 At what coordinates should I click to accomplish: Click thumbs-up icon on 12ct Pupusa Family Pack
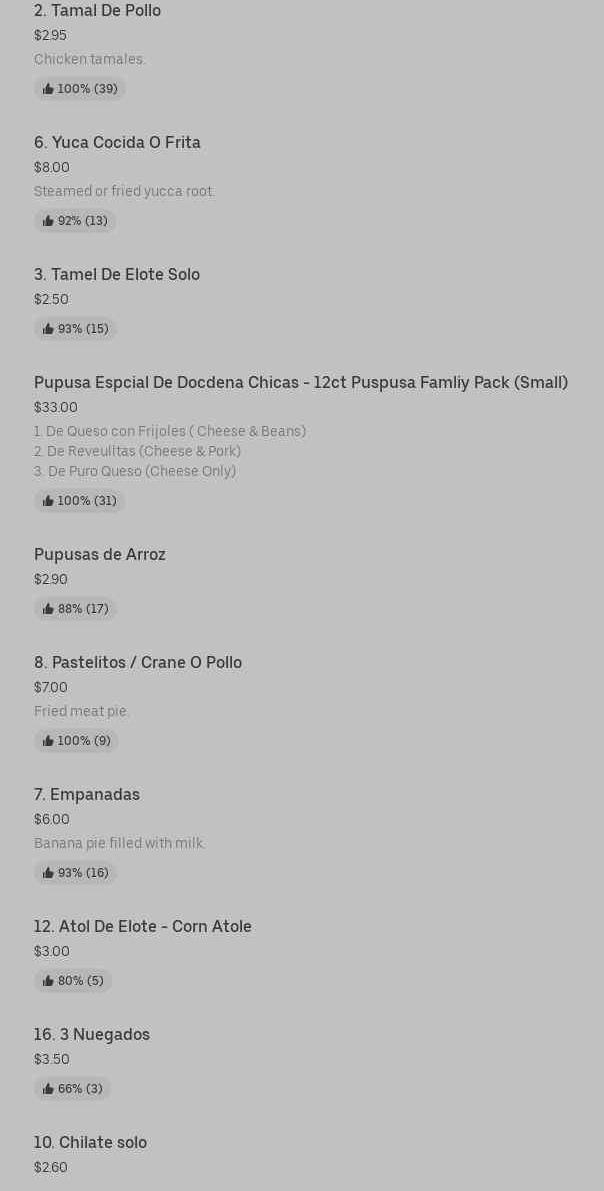click(48, 501)
